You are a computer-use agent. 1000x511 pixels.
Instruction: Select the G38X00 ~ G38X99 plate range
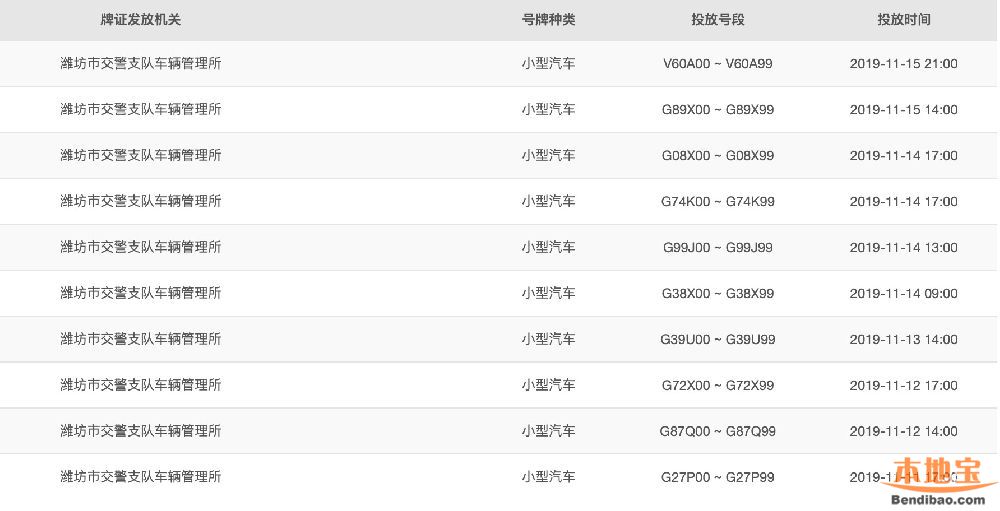point(718,294)
